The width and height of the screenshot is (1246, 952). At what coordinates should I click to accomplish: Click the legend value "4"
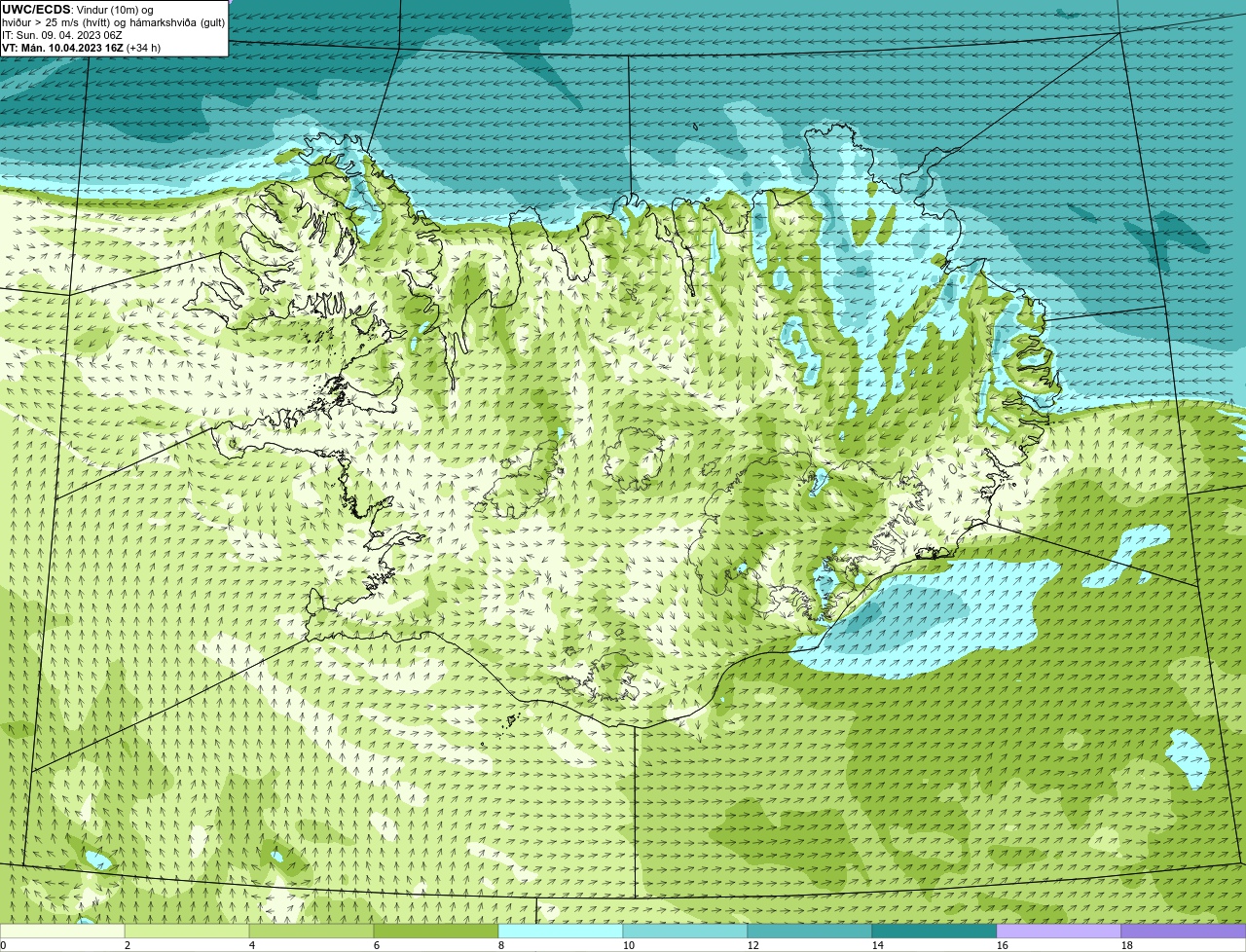click(252, 945)
